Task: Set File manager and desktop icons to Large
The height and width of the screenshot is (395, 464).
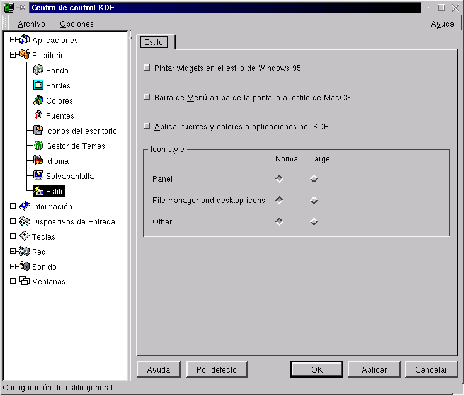Action: [x=314, y=200]
